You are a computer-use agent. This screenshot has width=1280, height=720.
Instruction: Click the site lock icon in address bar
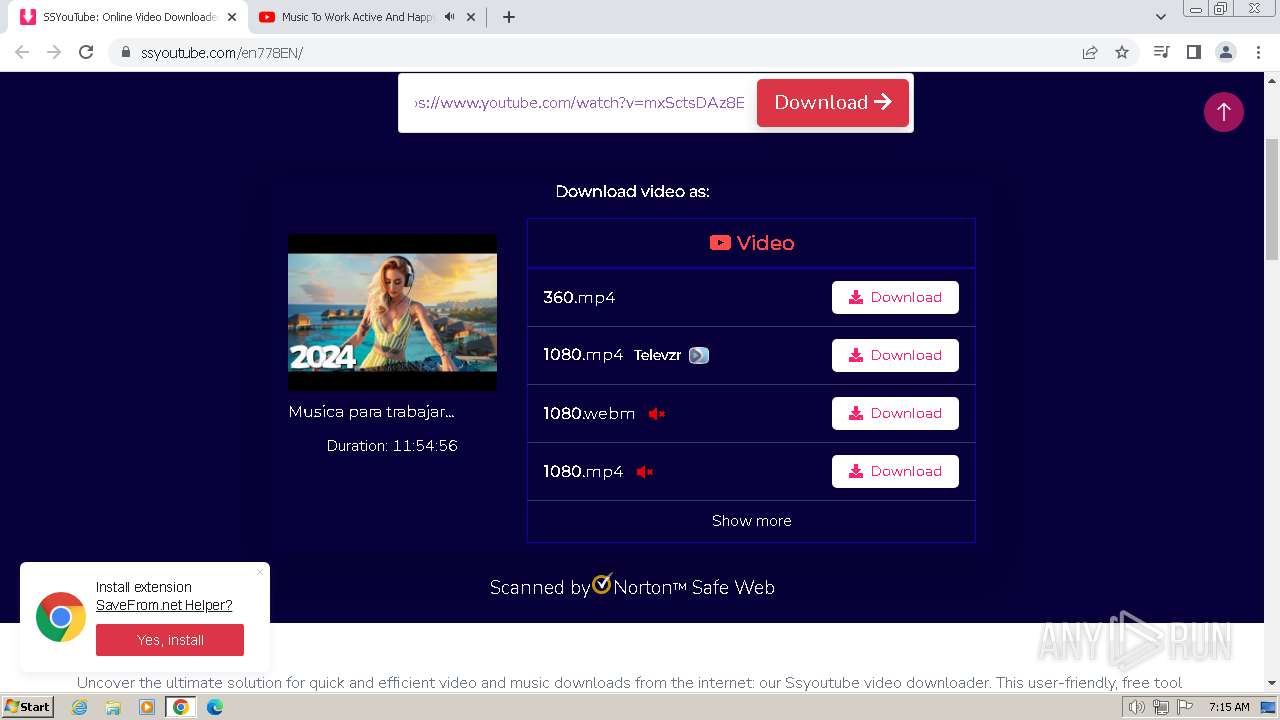pyautogui.click(x=126, y=52)
